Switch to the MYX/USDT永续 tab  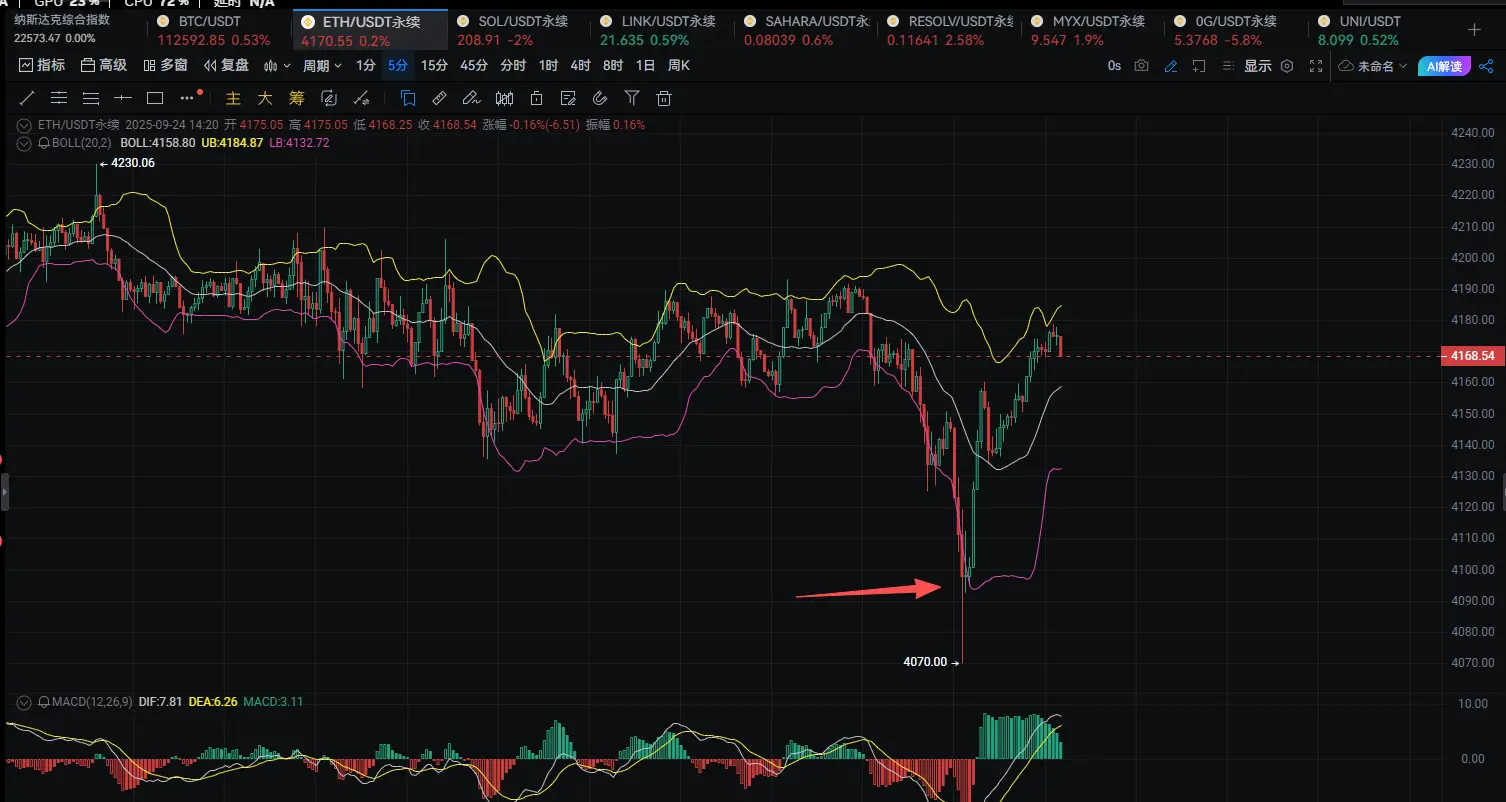coord(1095,30)
